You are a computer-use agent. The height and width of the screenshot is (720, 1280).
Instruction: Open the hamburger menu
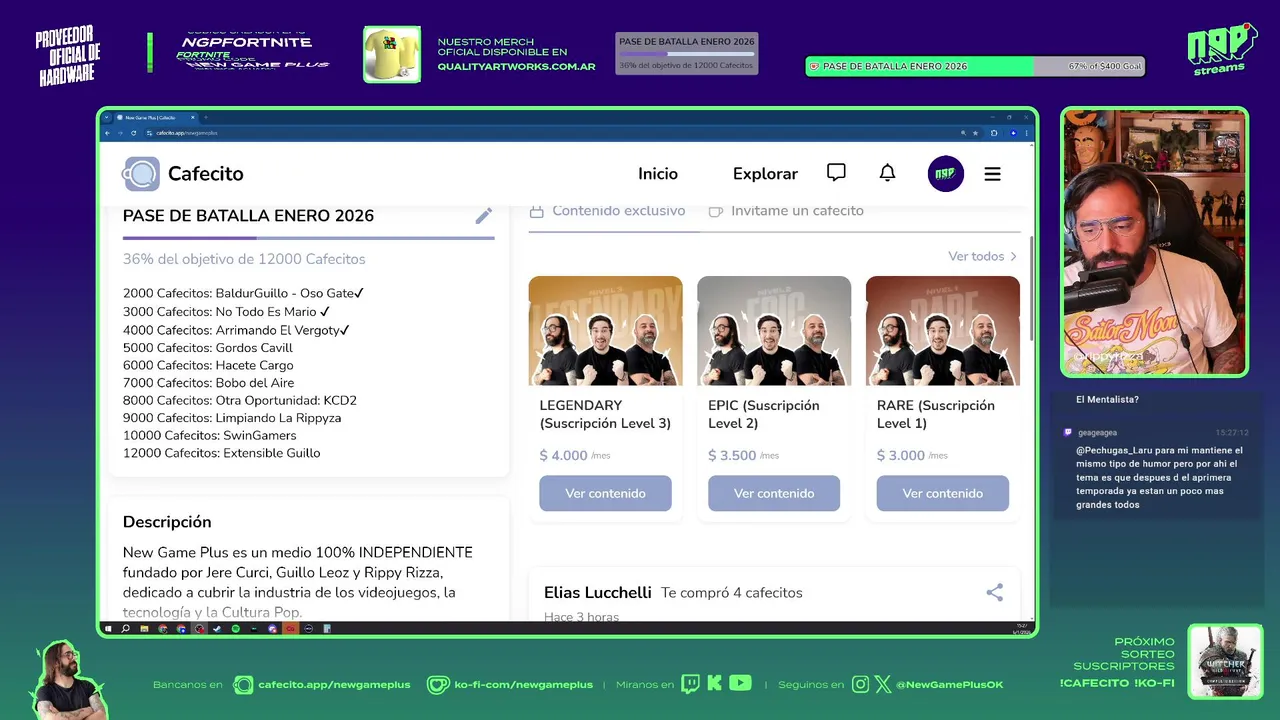(x=992, y=174)
